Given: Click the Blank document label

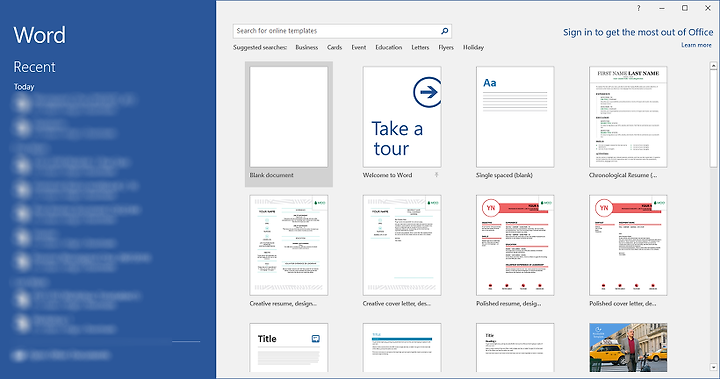Looking at the screenshot, I should (x=271, y=175).
